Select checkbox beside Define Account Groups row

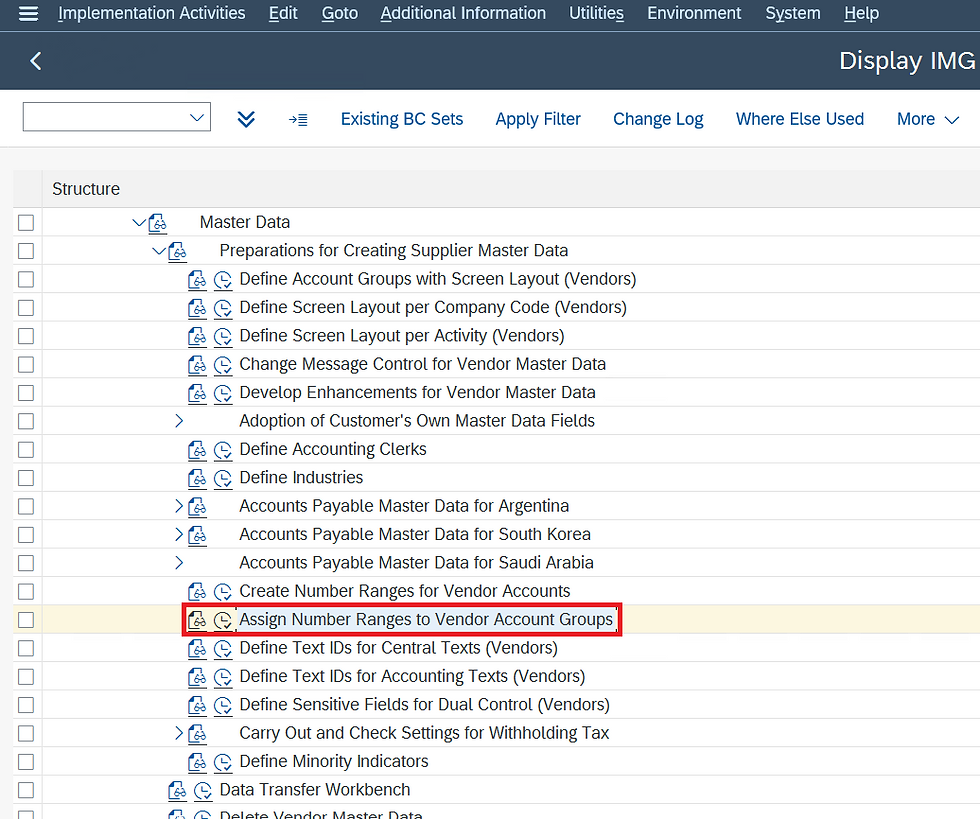pos(26,279)
